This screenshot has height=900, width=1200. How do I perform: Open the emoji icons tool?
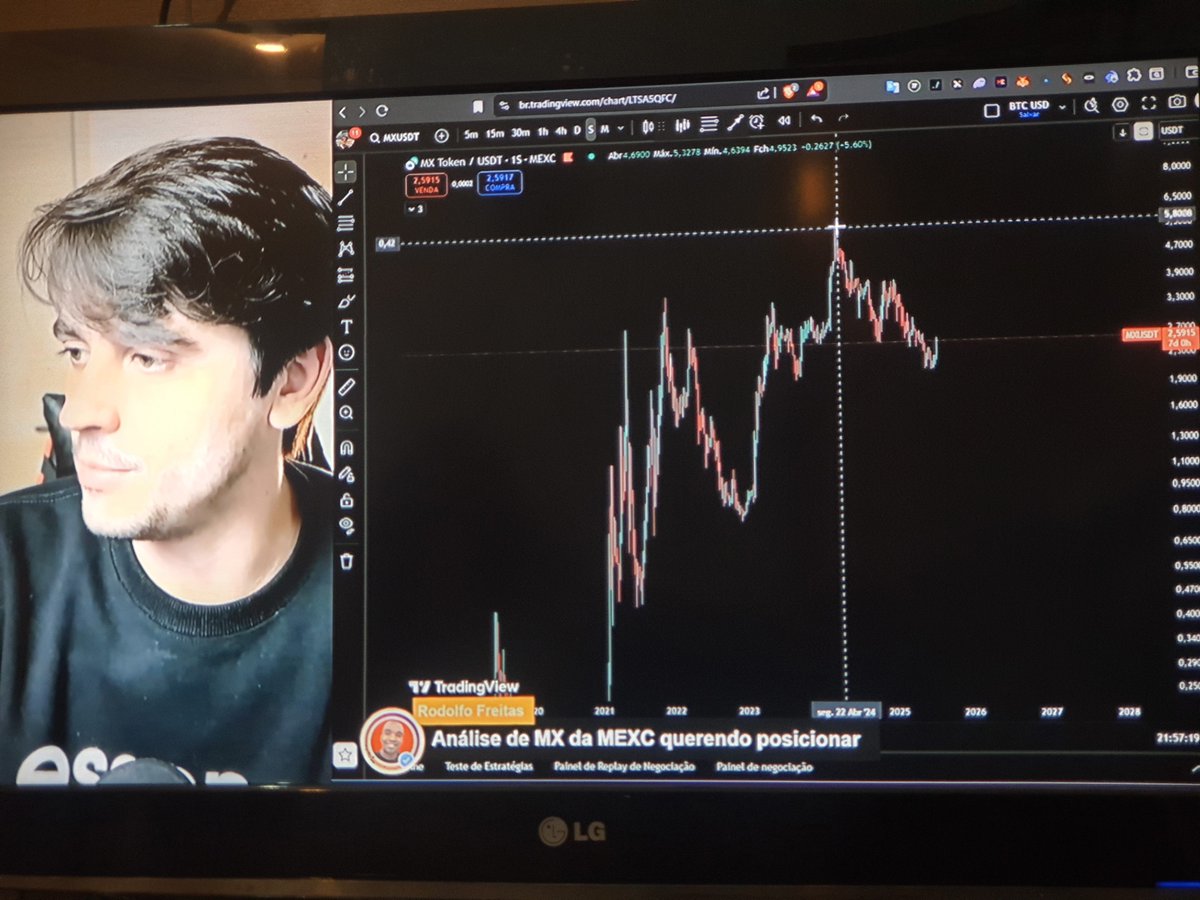pyautogui.click(x=346, y=352)
